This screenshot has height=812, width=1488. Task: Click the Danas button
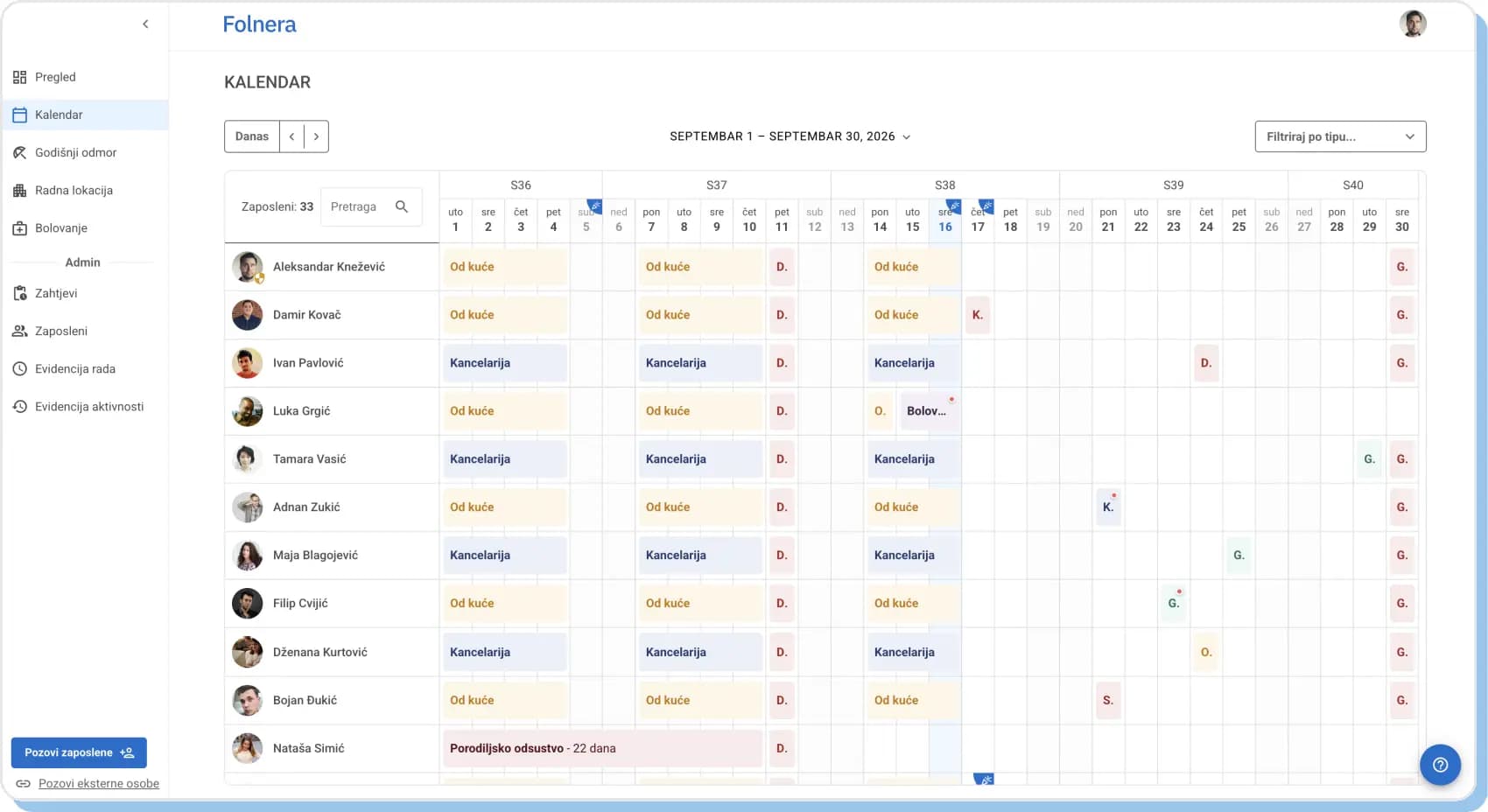pos(252,136)
